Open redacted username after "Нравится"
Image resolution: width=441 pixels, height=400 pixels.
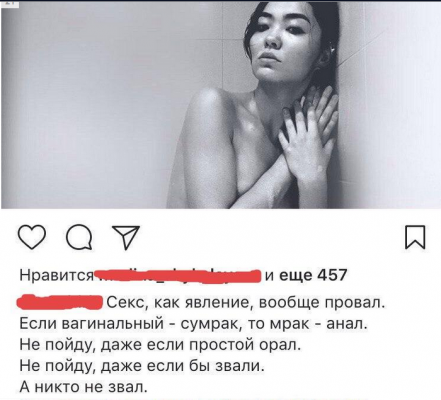click(177, 277)
